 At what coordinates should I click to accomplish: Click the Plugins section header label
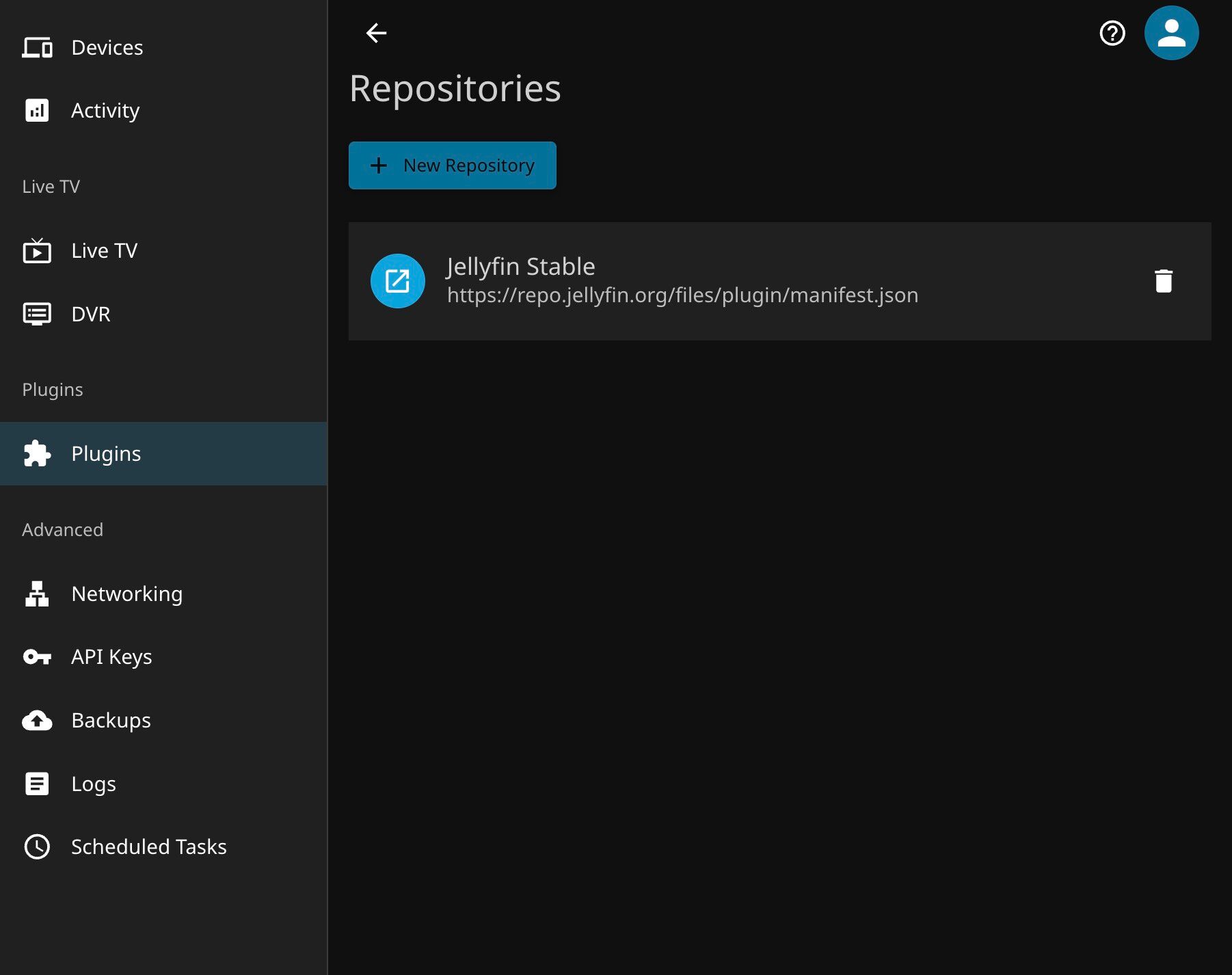point(53,390)
